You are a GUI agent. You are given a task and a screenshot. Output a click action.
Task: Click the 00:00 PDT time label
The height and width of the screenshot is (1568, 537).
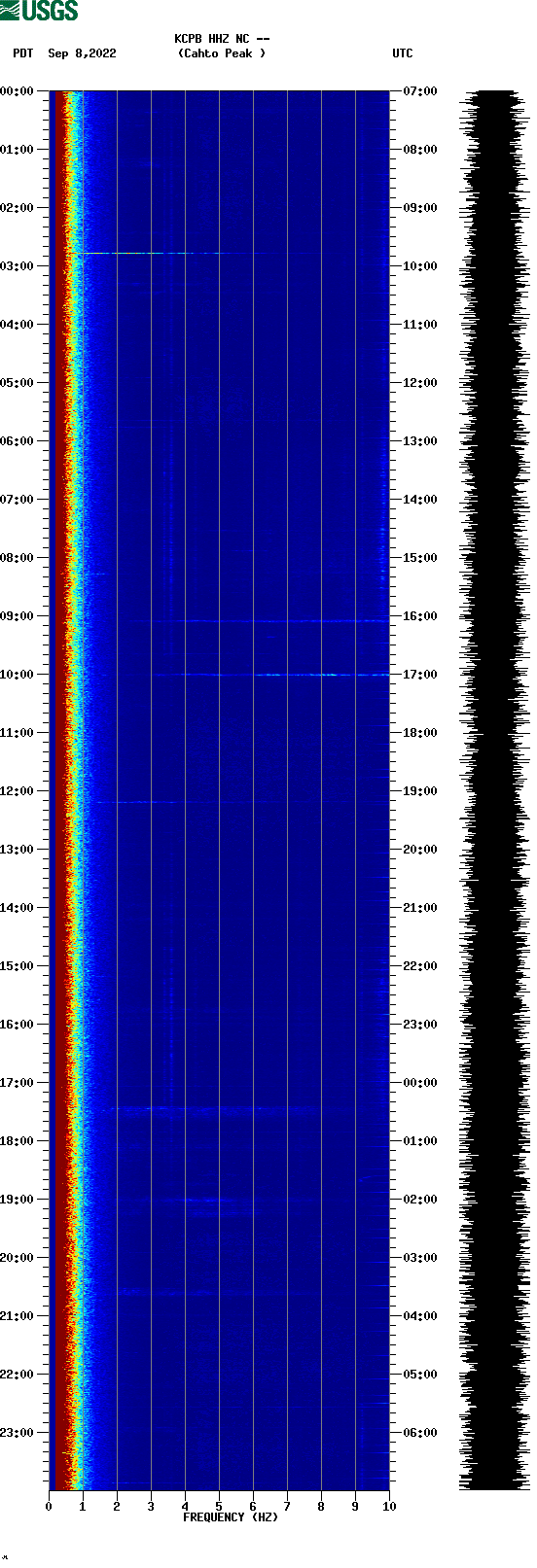[x=18, y=91]
